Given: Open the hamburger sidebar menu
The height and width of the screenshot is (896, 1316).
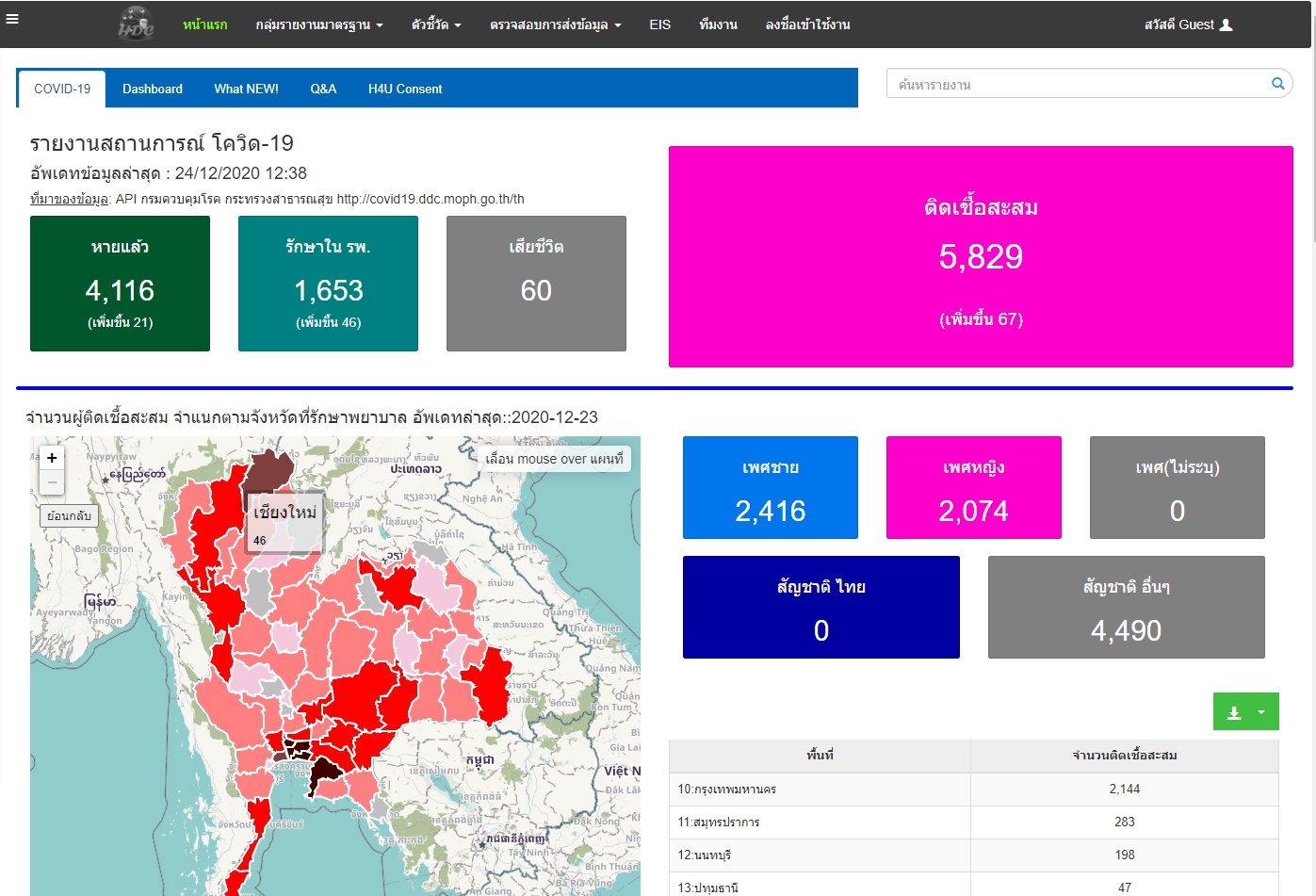Looking at the screenshot, I should pos(12,18).
